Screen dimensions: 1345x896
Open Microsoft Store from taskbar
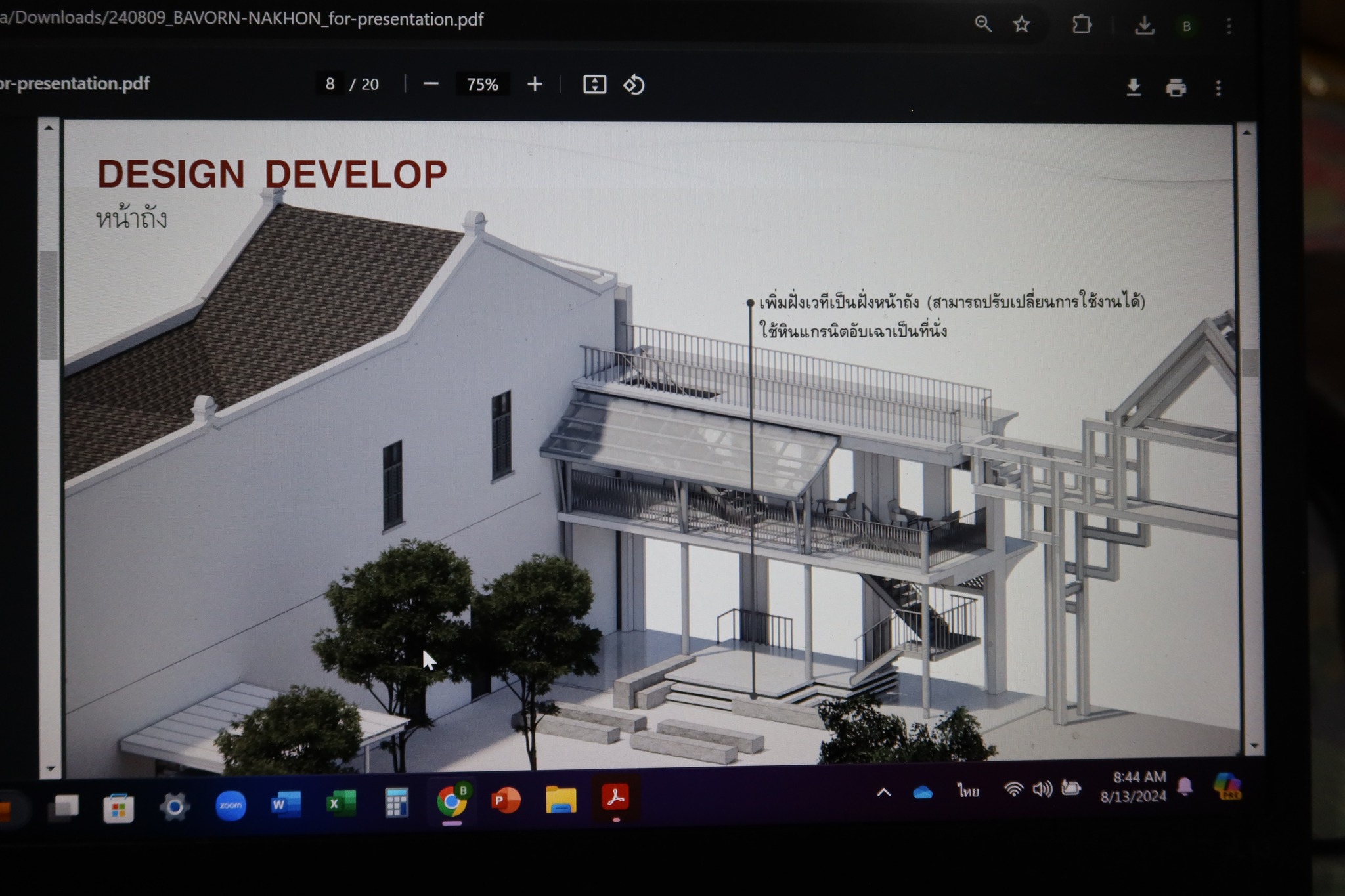pyautogui.click(x=119, y=807)
